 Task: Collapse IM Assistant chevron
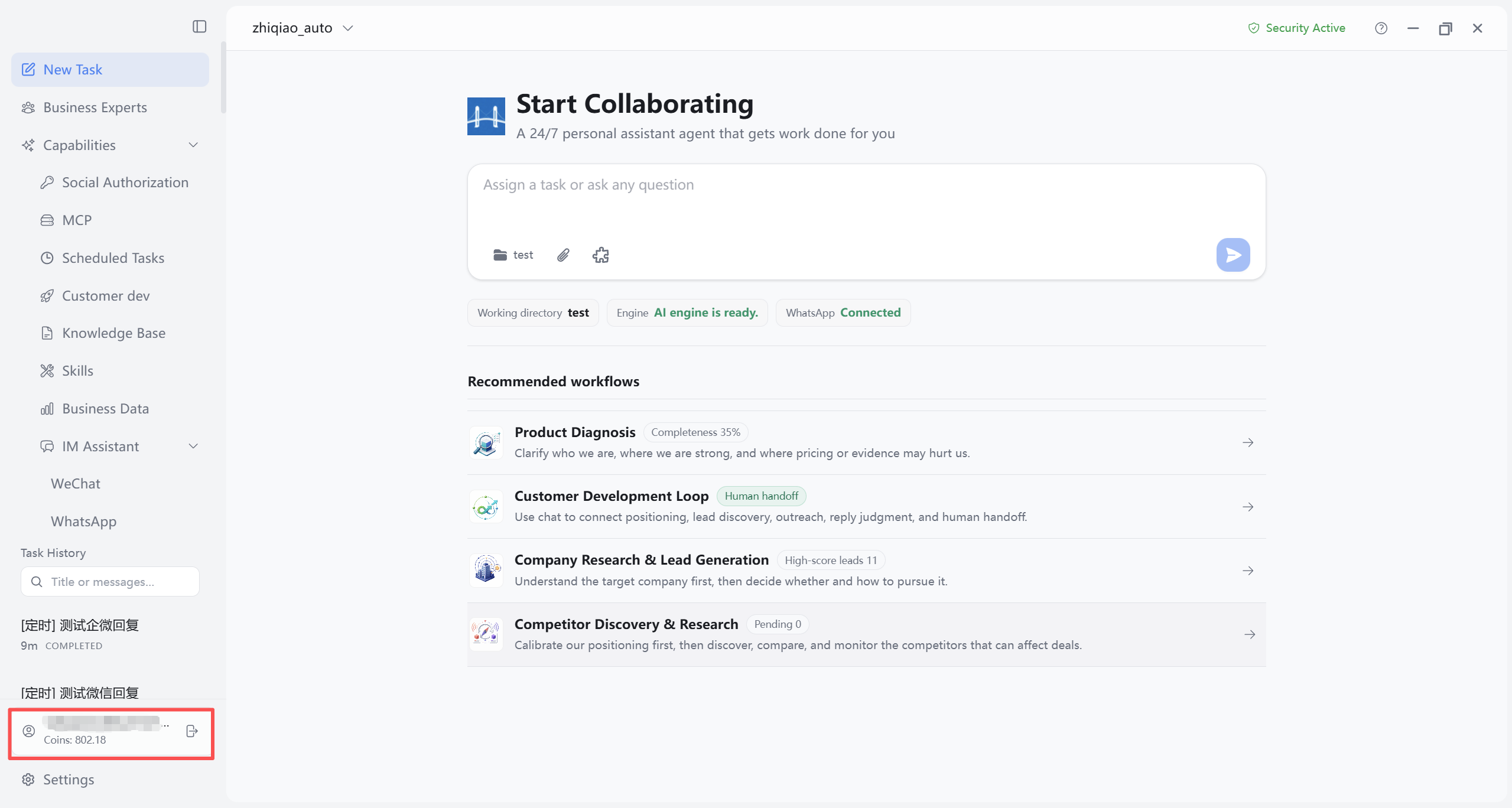point(193,447)
